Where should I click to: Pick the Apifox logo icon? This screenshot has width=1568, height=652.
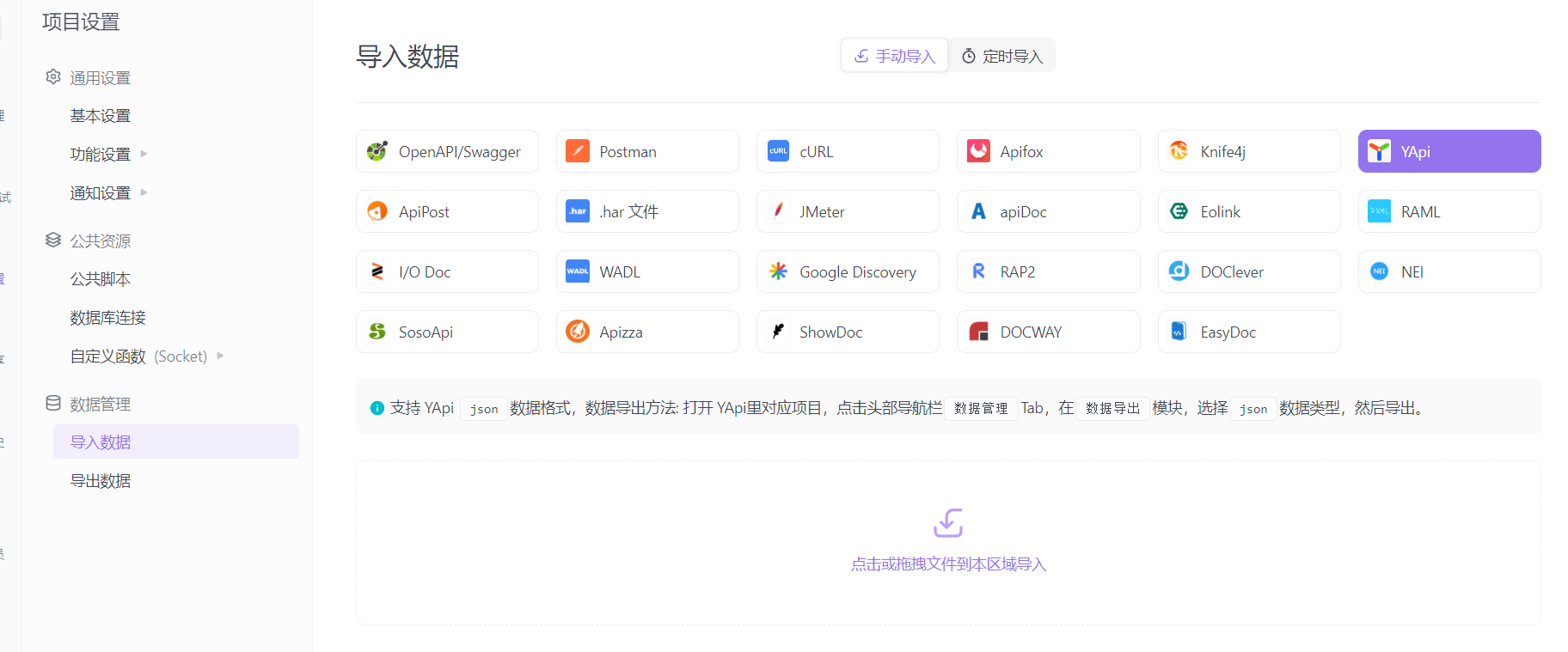click(978, 151)
